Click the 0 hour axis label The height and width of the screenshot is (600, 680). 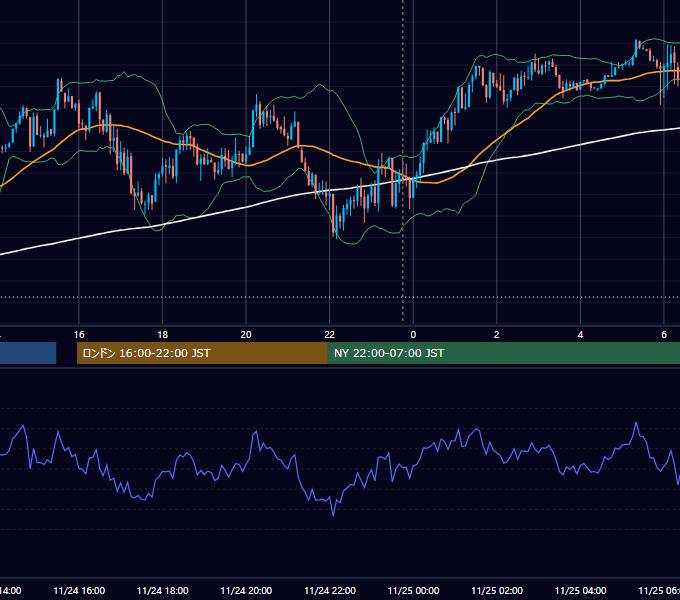(413, 334)
